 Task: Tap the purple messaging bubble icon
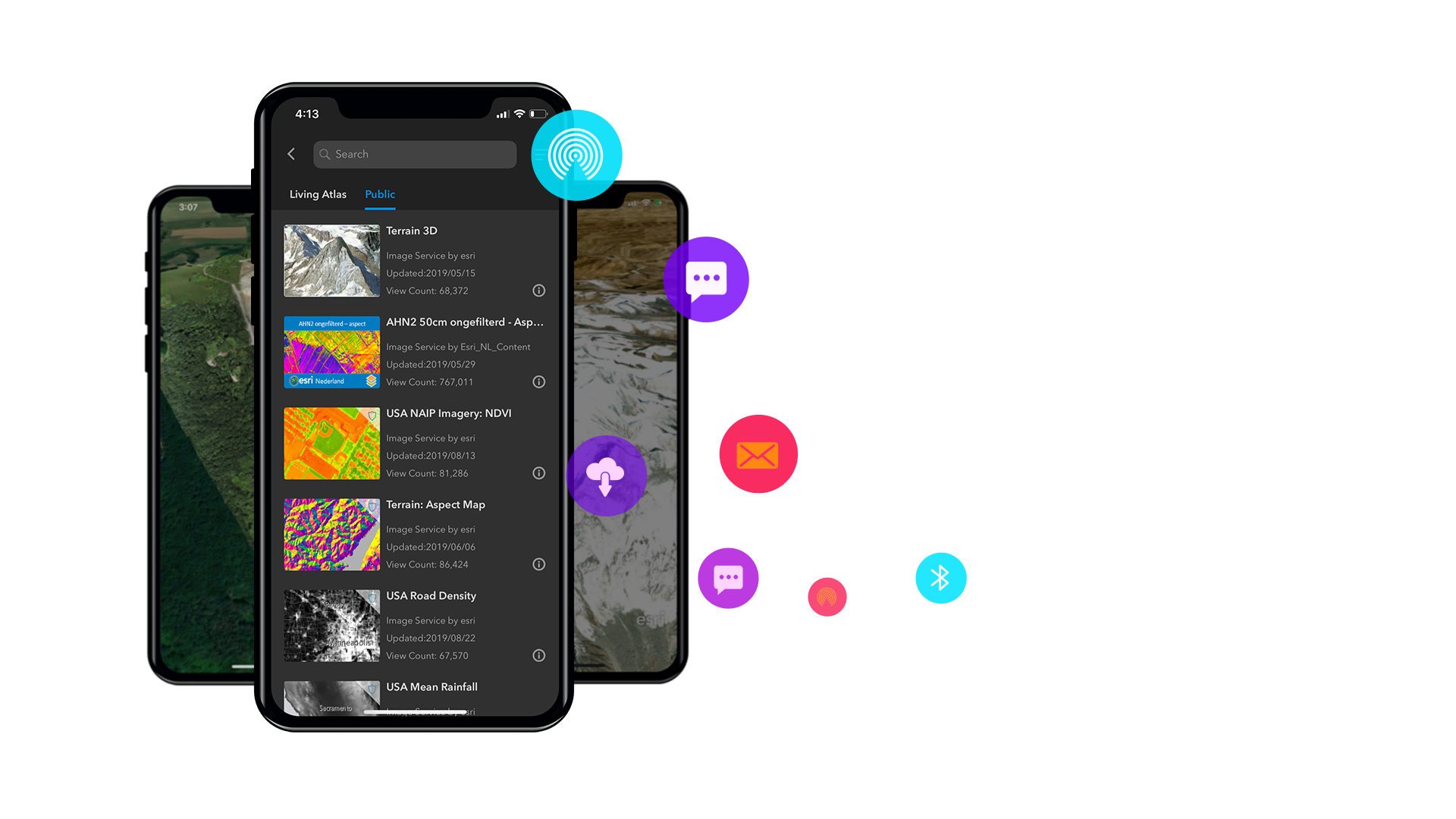(706, 278)
